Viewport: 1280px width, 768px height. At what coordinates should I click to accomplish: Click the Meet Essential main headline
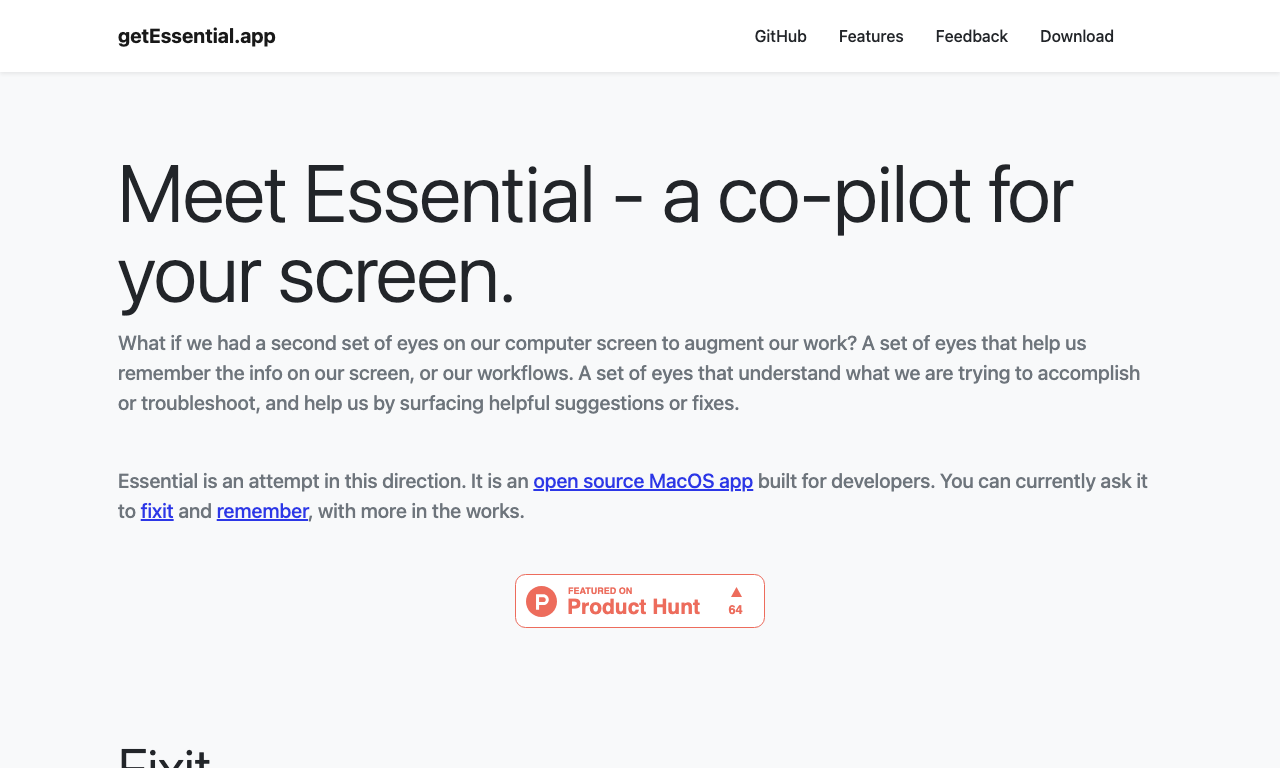pyautogui.click(x=595, y=234)
